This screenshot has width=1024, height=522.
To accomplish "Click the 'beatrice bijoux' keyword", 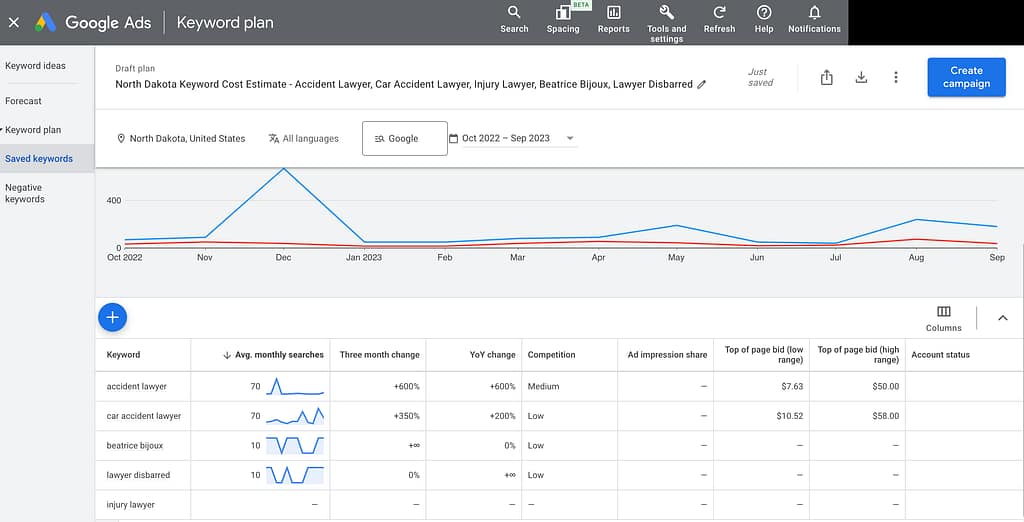I will coord(135,446).
